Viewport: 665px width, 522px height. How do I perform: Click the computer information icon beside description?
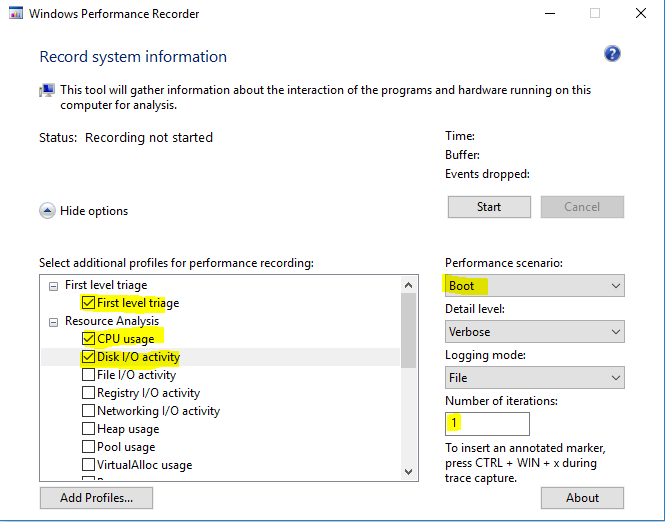47,91
